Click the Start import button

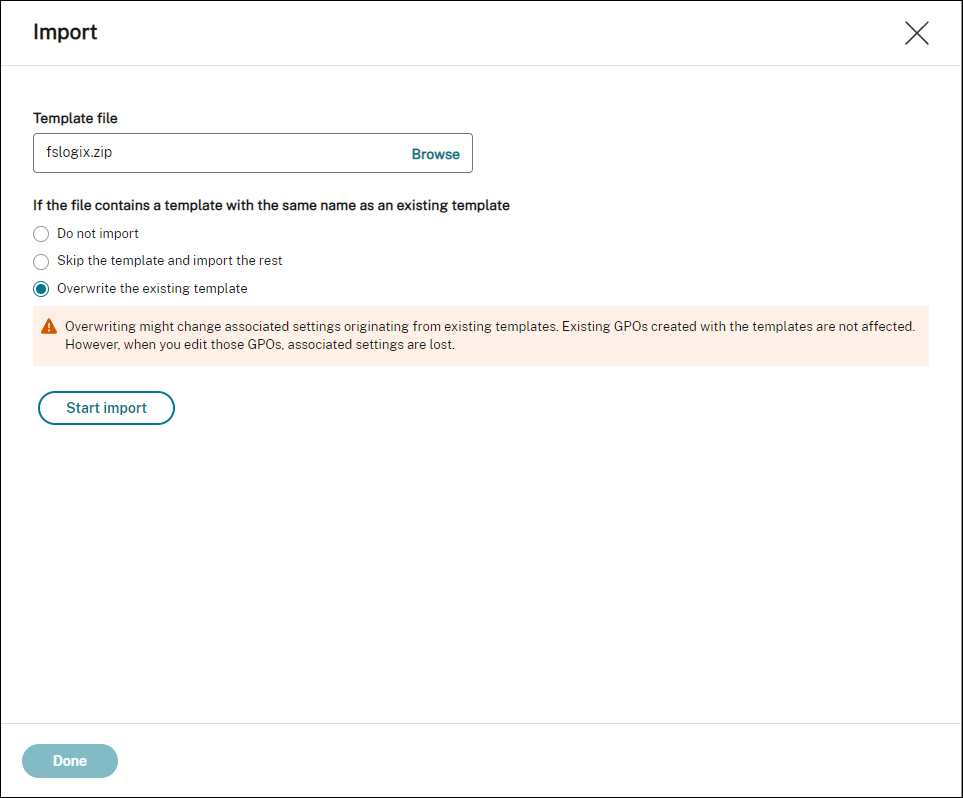point(106,408)
